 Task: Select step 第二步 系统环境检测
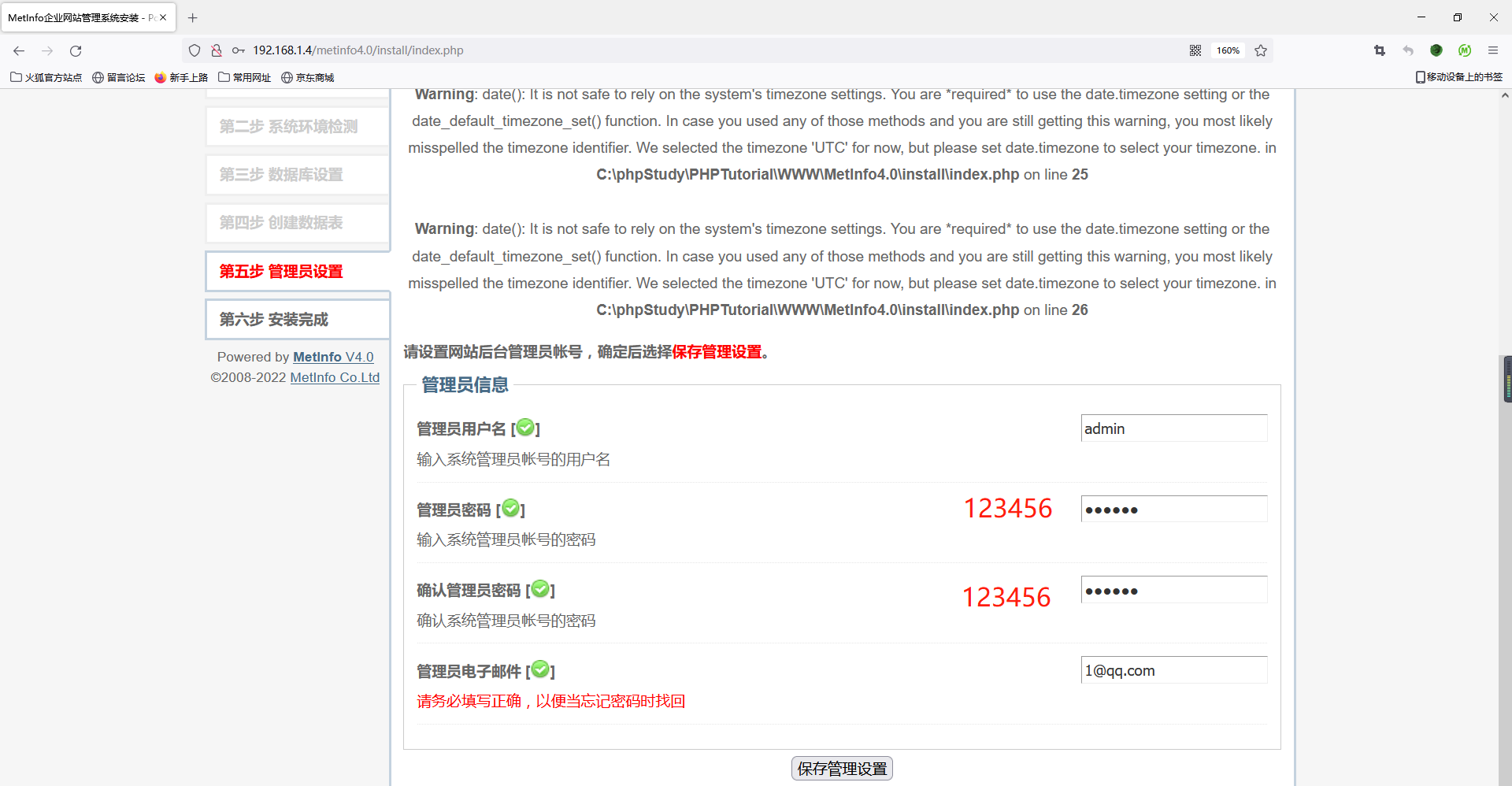(x=298, y=127)
